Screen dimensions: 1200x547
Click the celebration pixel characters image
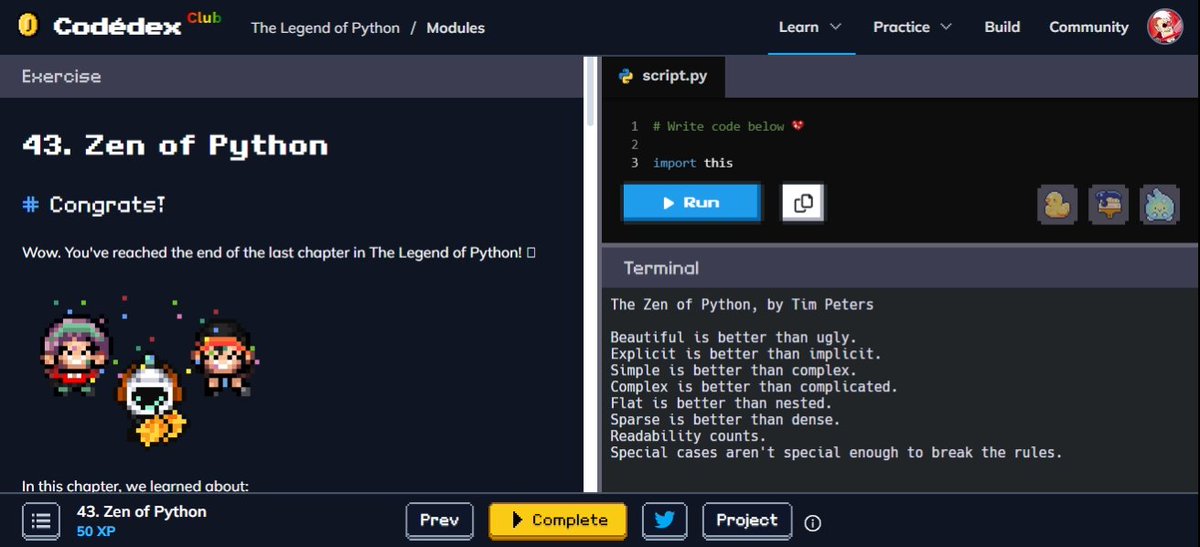149,370
